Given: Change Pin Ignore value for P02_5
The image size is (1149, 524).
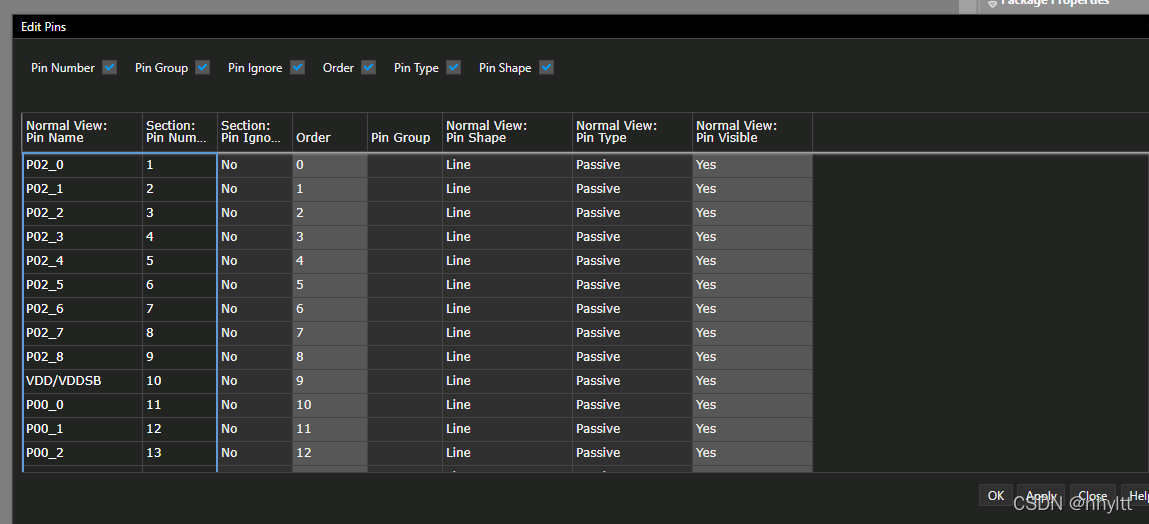Looking at the screenshot, I should click(x=254, y=285).
